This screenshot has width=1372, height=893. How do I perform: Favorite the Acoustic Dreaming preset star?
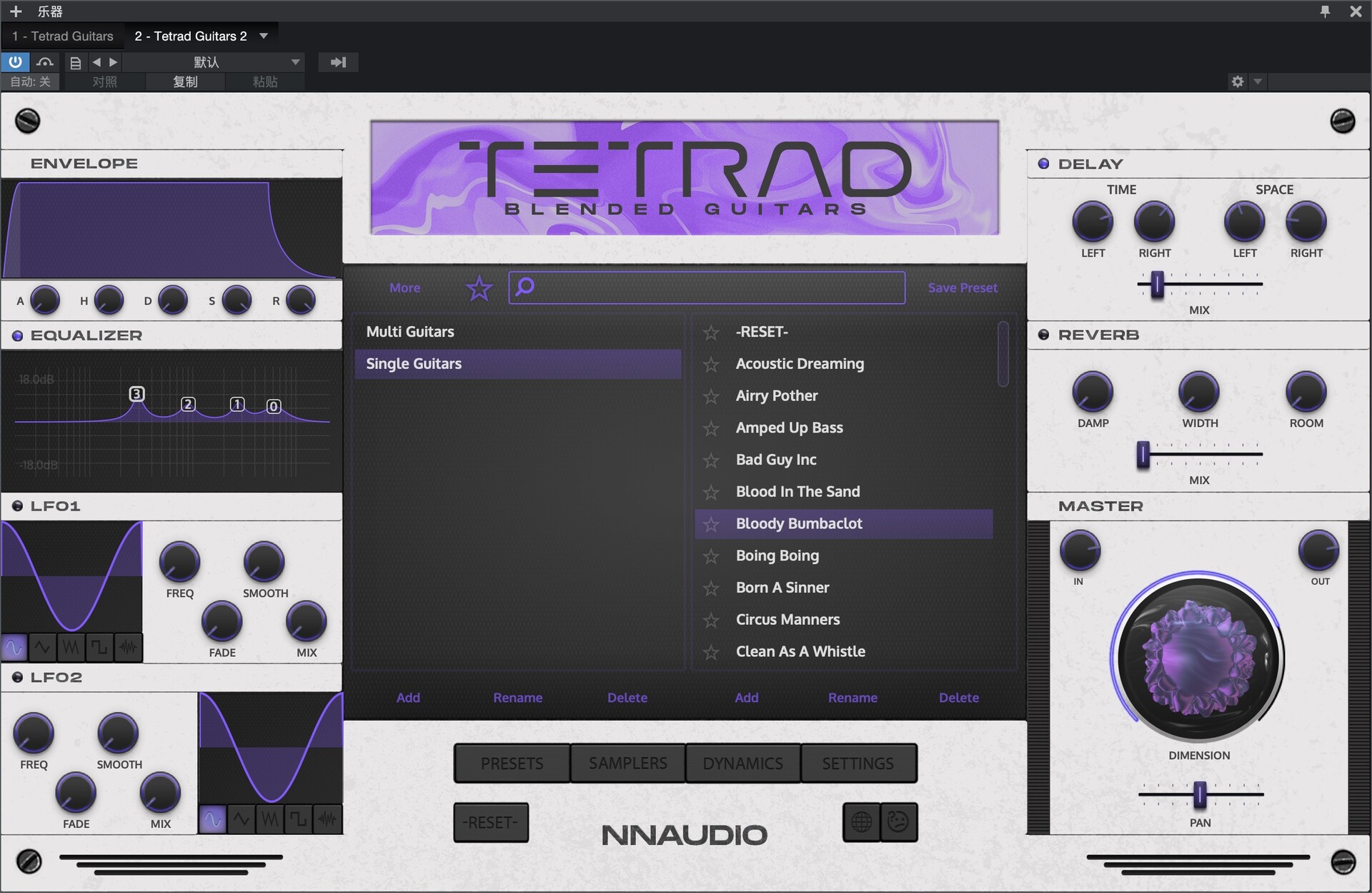(x=711, y=365)
